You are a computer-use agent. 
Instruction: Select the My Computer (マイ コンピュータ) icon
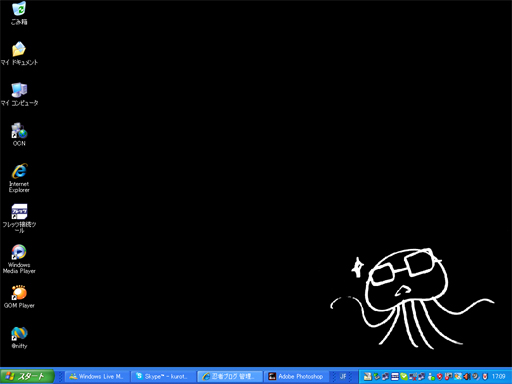tap(19, 94)
